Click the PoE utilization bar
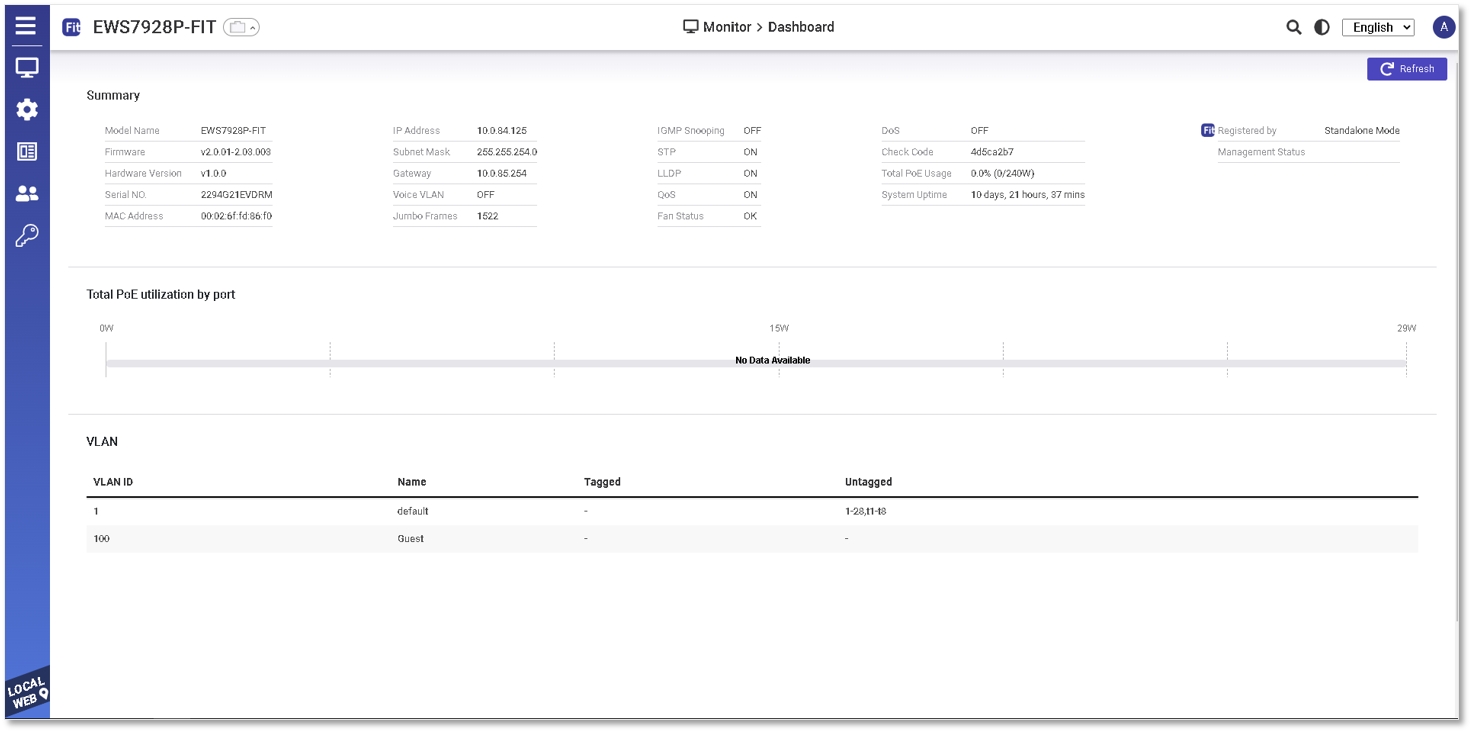This screenshot has width=1472, height=733. [755, 363]
